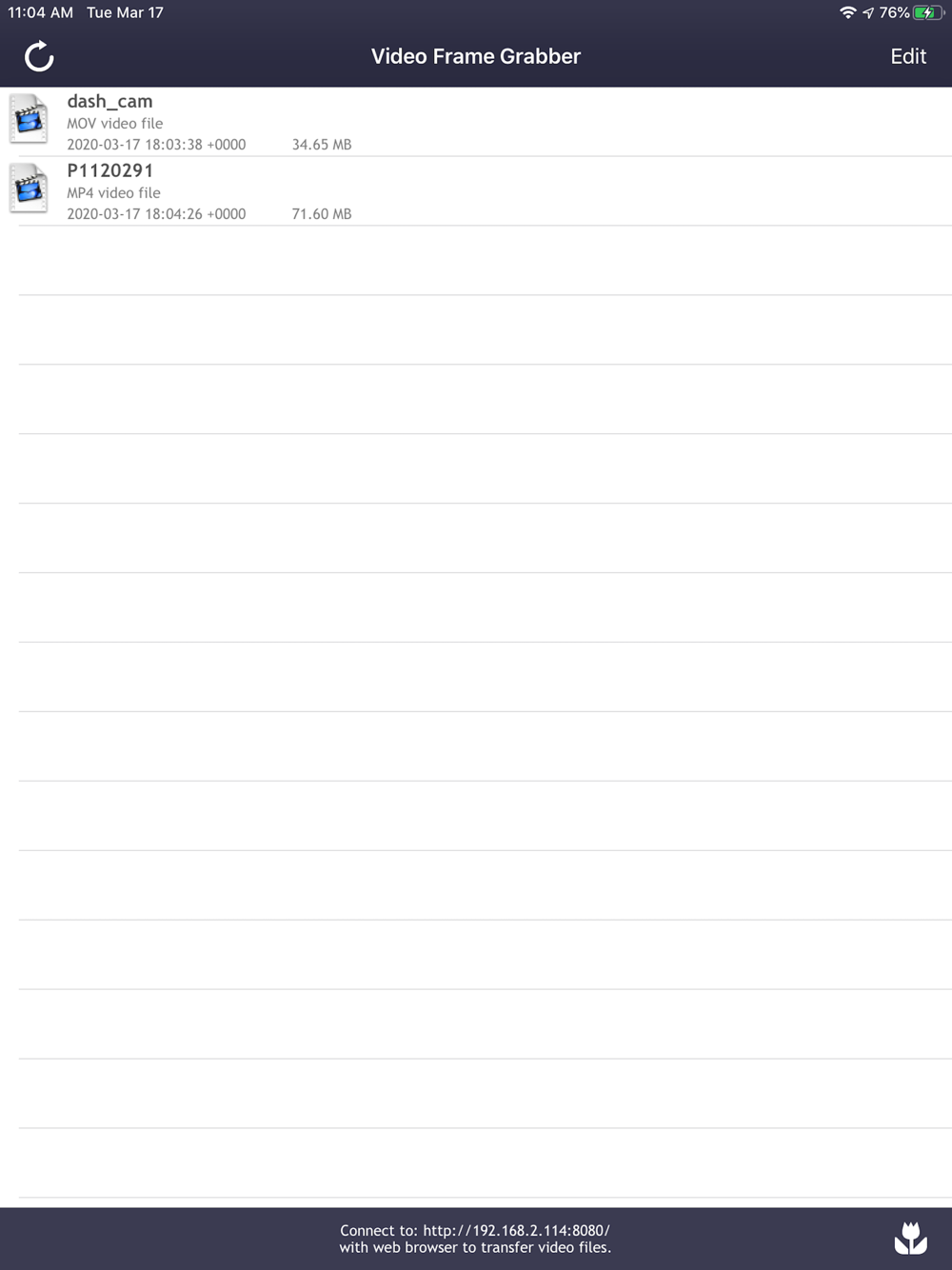
Task: Select the dash_cam video file icon
Action: click(x=29, y=119)
